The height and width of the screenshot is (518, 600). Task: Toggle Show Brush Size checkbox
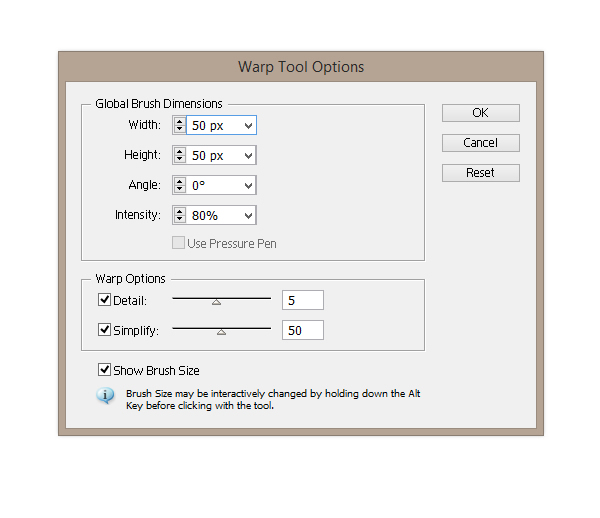(105, 370)
